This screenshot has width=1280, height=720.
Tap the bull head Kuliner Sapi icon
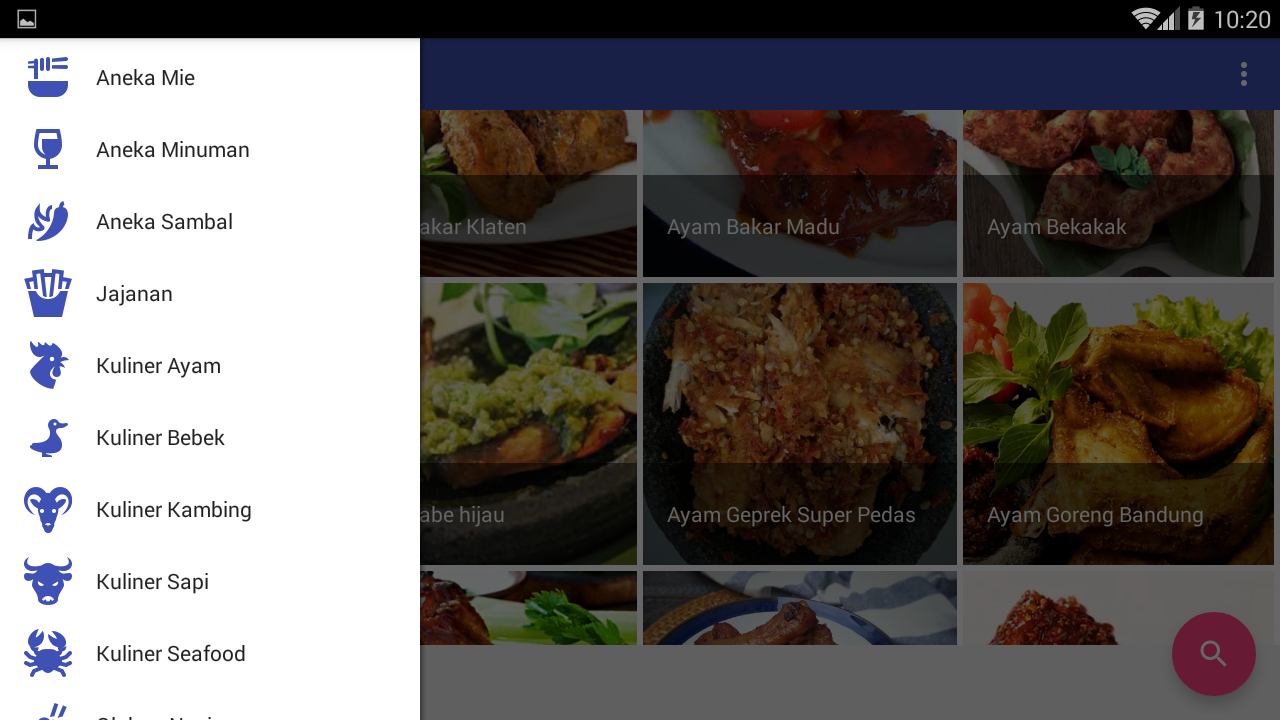click(48, 582)
